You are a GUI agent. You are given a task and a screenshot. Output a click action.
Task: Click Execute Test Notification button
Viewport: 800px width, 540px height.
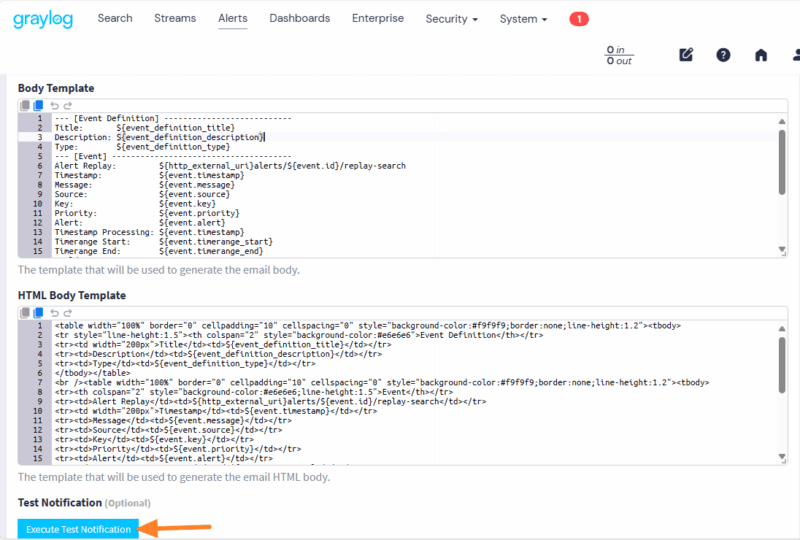78,529
